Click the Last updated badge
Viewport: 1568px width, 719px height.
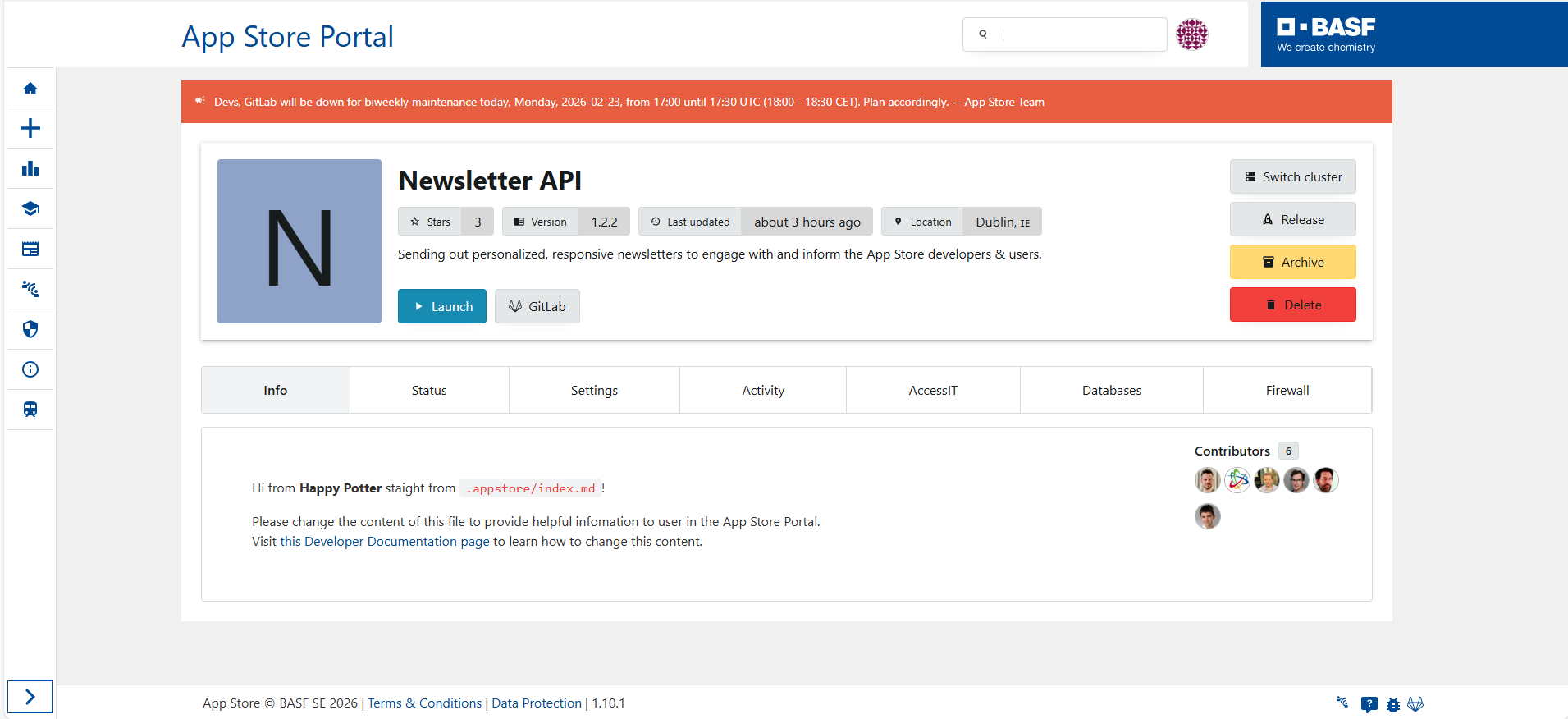pyautogui.click(x=756, y=222)
